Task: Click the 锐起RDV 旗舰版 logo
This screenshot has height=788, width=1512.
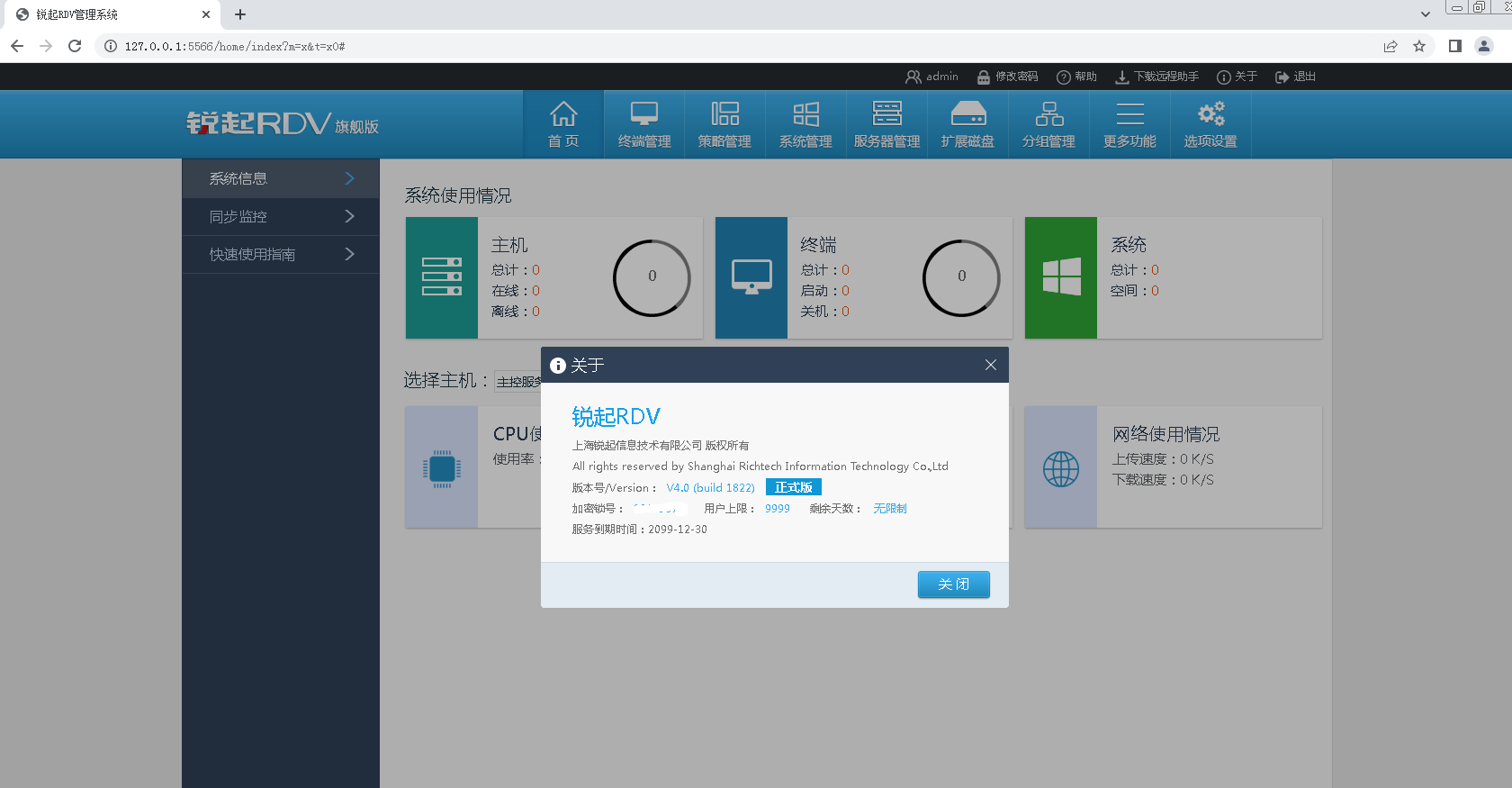Action: pos(283,123)
